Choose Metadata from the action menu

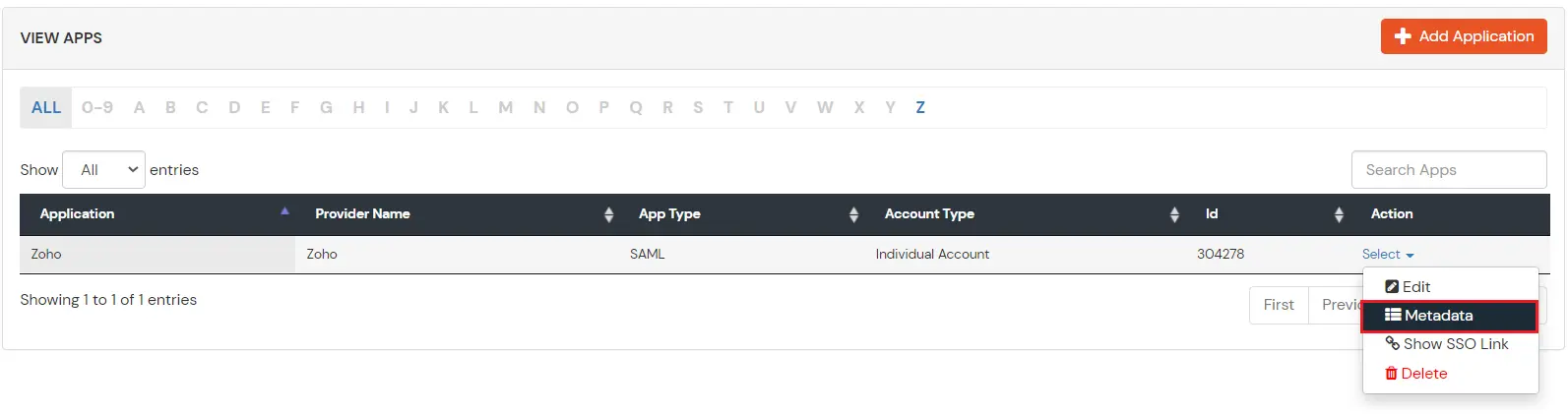[x=1450, y=316]
